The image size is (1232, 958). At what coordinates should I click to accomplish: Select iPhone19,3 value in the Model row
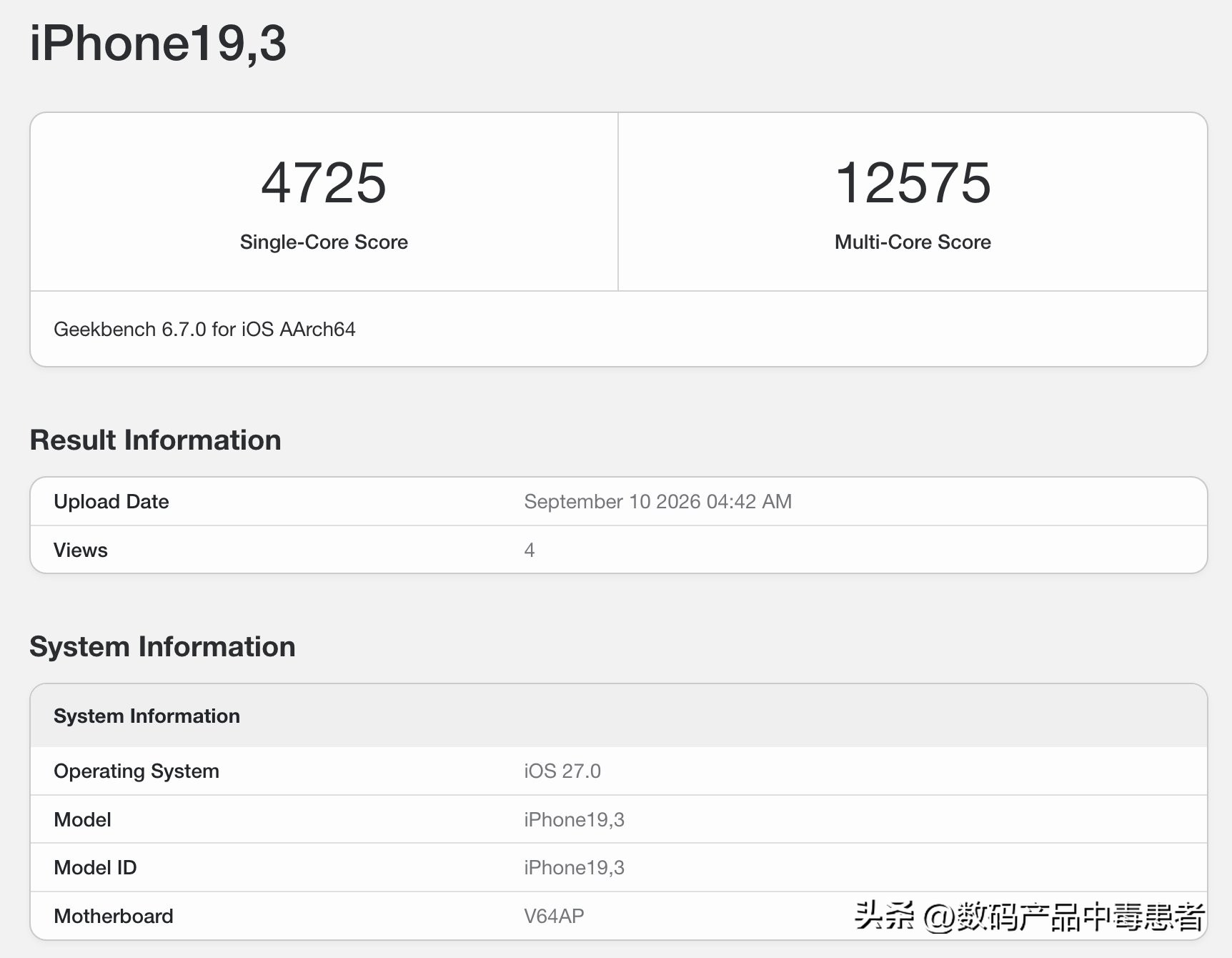pos(574,819)
